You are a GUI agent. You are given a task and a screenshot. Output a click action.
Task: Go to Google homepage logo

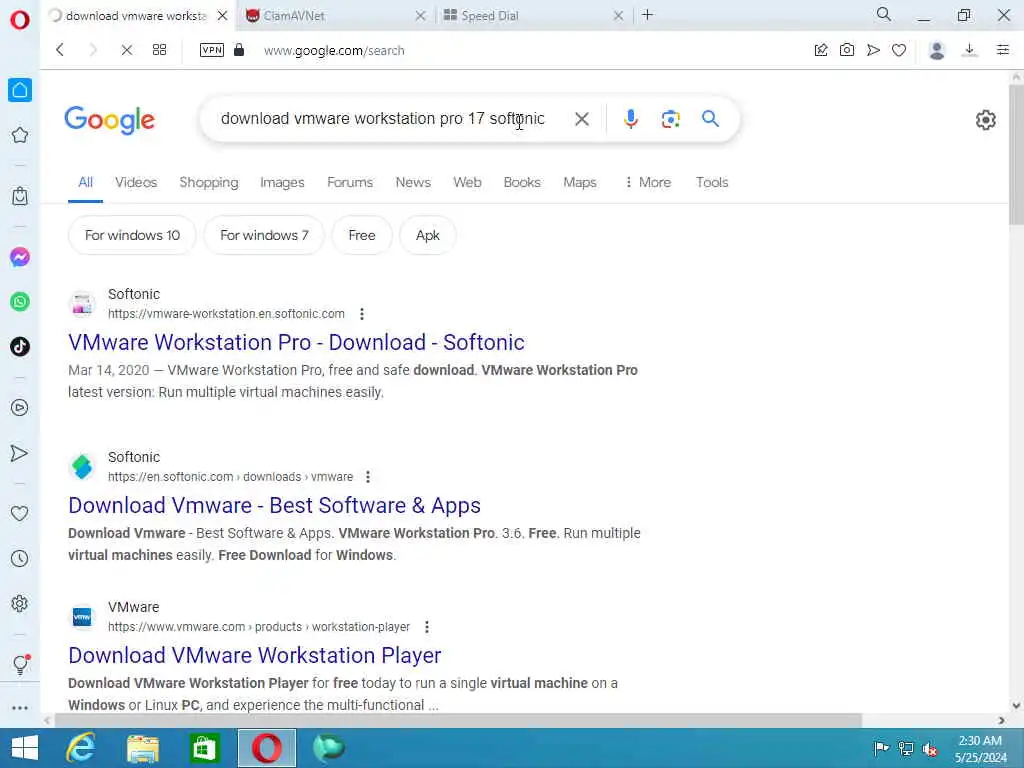[110, 120]
